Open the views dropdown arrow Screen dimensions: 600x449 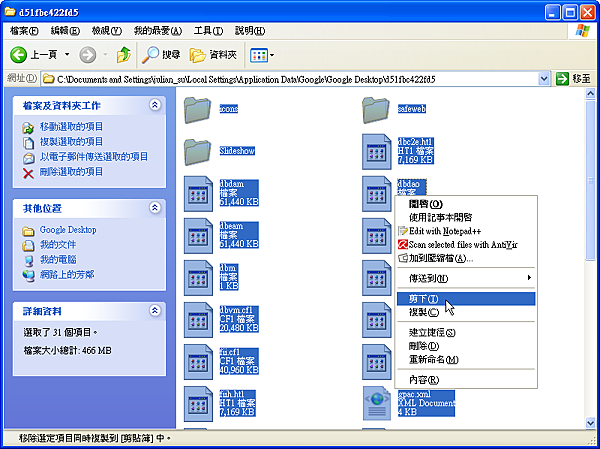pos(272,55)
